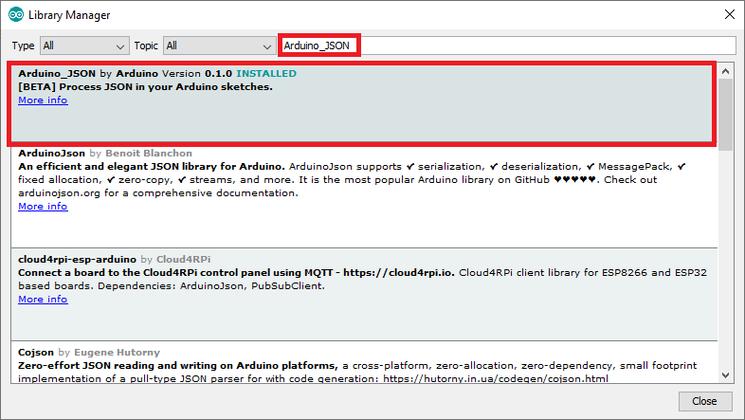745x420 pixels.
Task: Open More info link for ArduinoJson library
Action: click(x=43, y=206)
